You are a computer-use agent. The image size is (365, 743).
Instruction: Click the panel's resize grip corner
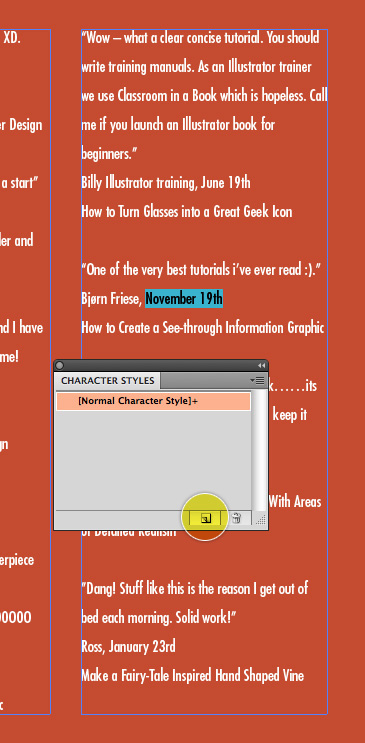pos(261,520)
